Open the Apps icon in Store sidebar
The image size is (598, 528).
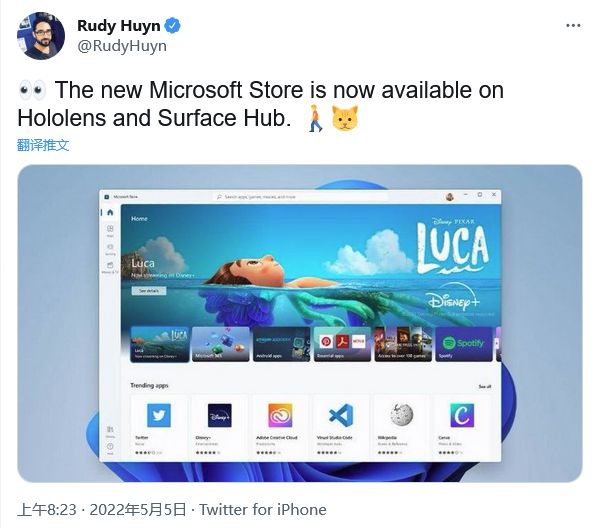[110, 230]
